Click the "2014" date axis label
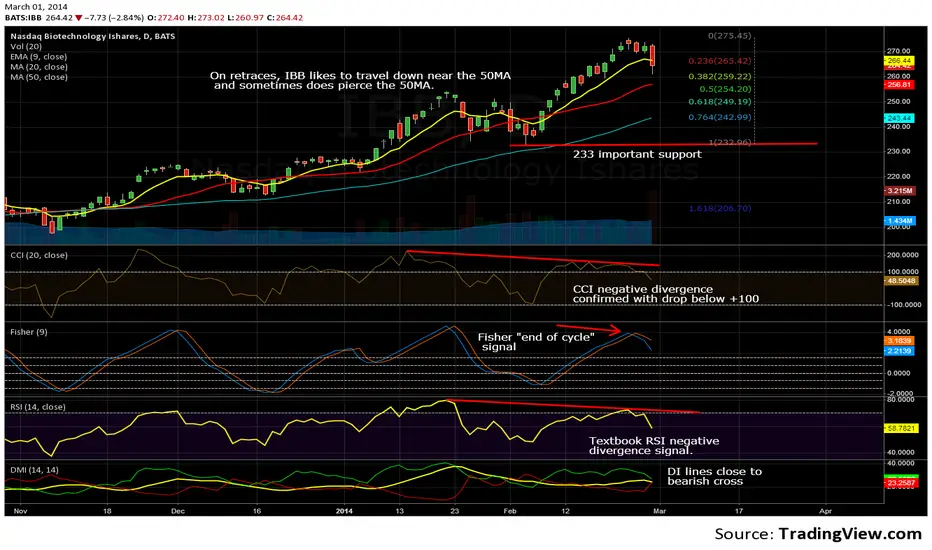This screenshot has width=932, height=550. (x=344, y=511)
